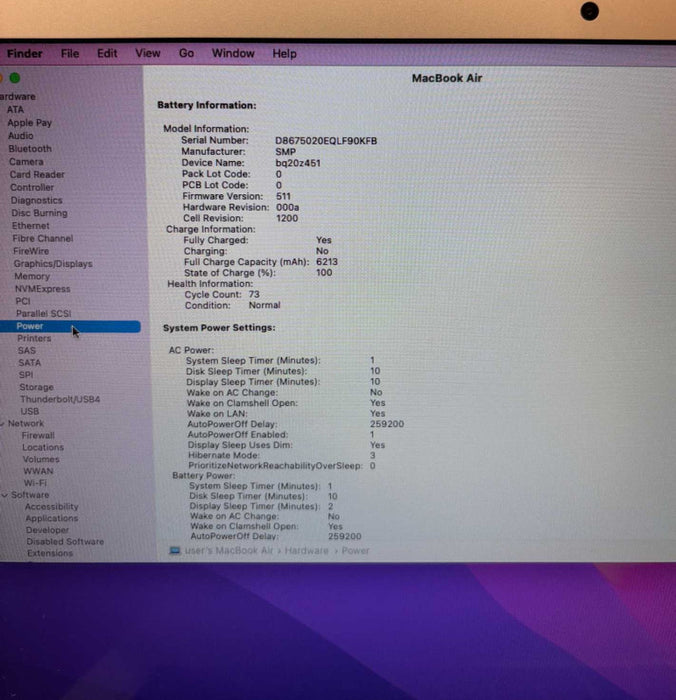Image resolution: width=676 pixels, height=700 pixels.
Task: Select Wi-Fi under Network
Action: pyautogui.click(x=35, y=483)
